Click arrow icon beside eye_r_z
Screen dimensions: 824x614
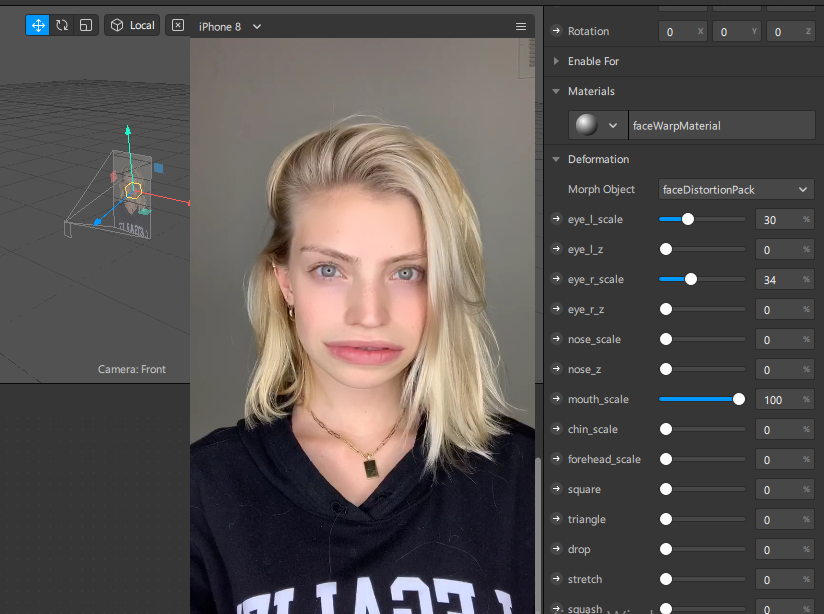(556, 309)
